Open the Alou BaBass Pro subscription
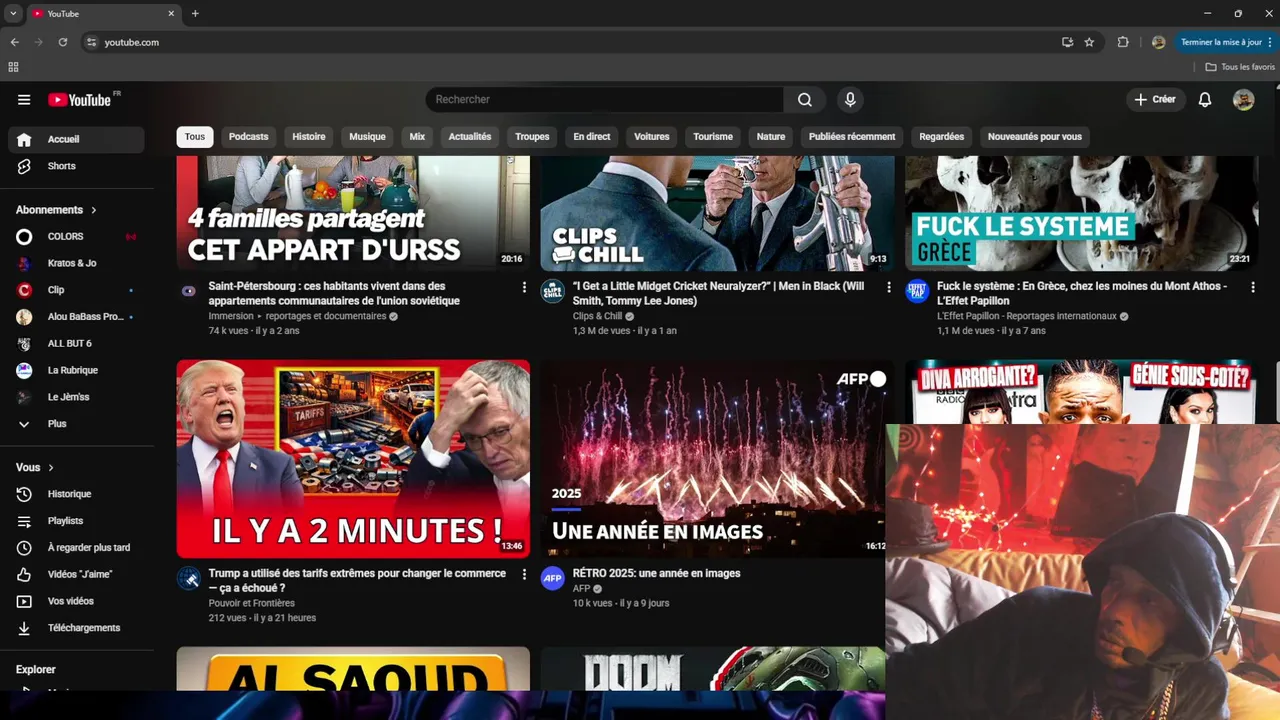The height and width of the screenshot is (720, 1280). 76,317
